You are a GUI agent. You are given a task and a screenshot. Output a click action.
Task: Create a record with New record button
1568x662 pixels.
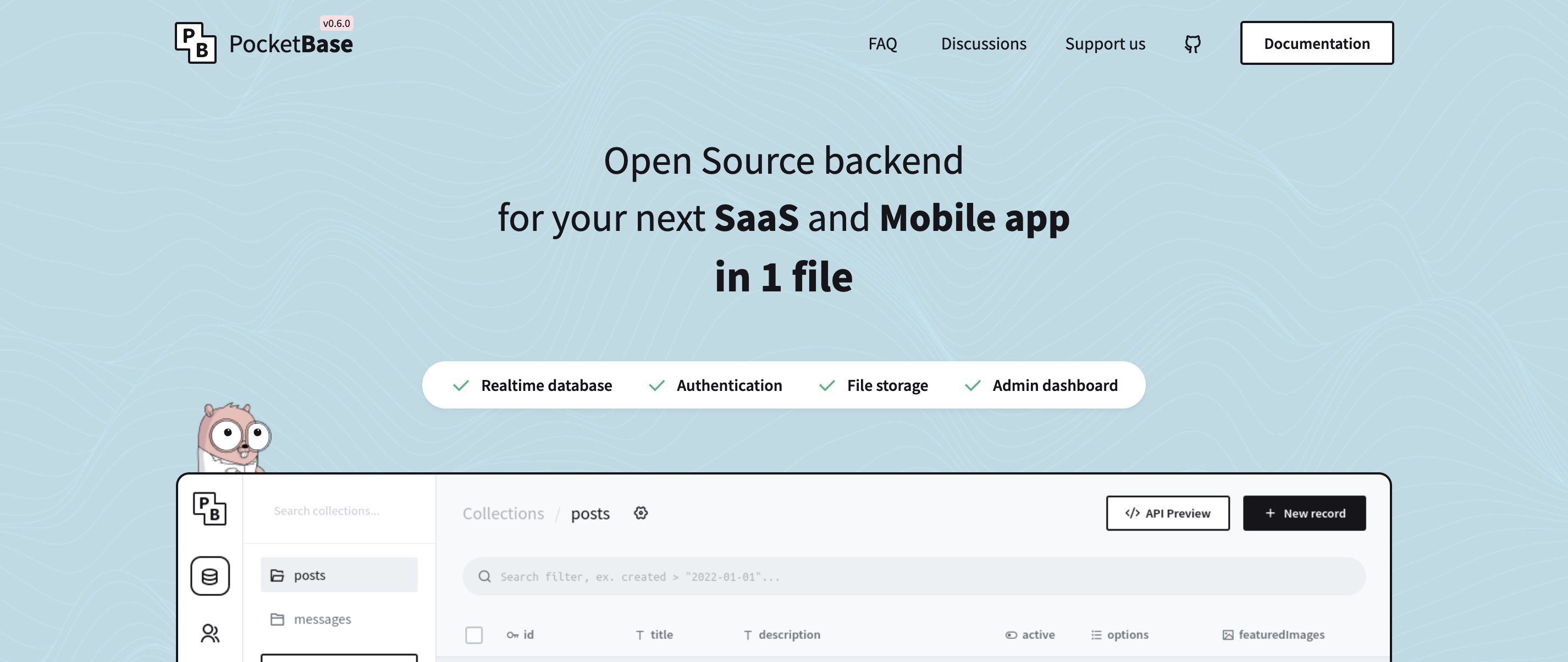1304,513
